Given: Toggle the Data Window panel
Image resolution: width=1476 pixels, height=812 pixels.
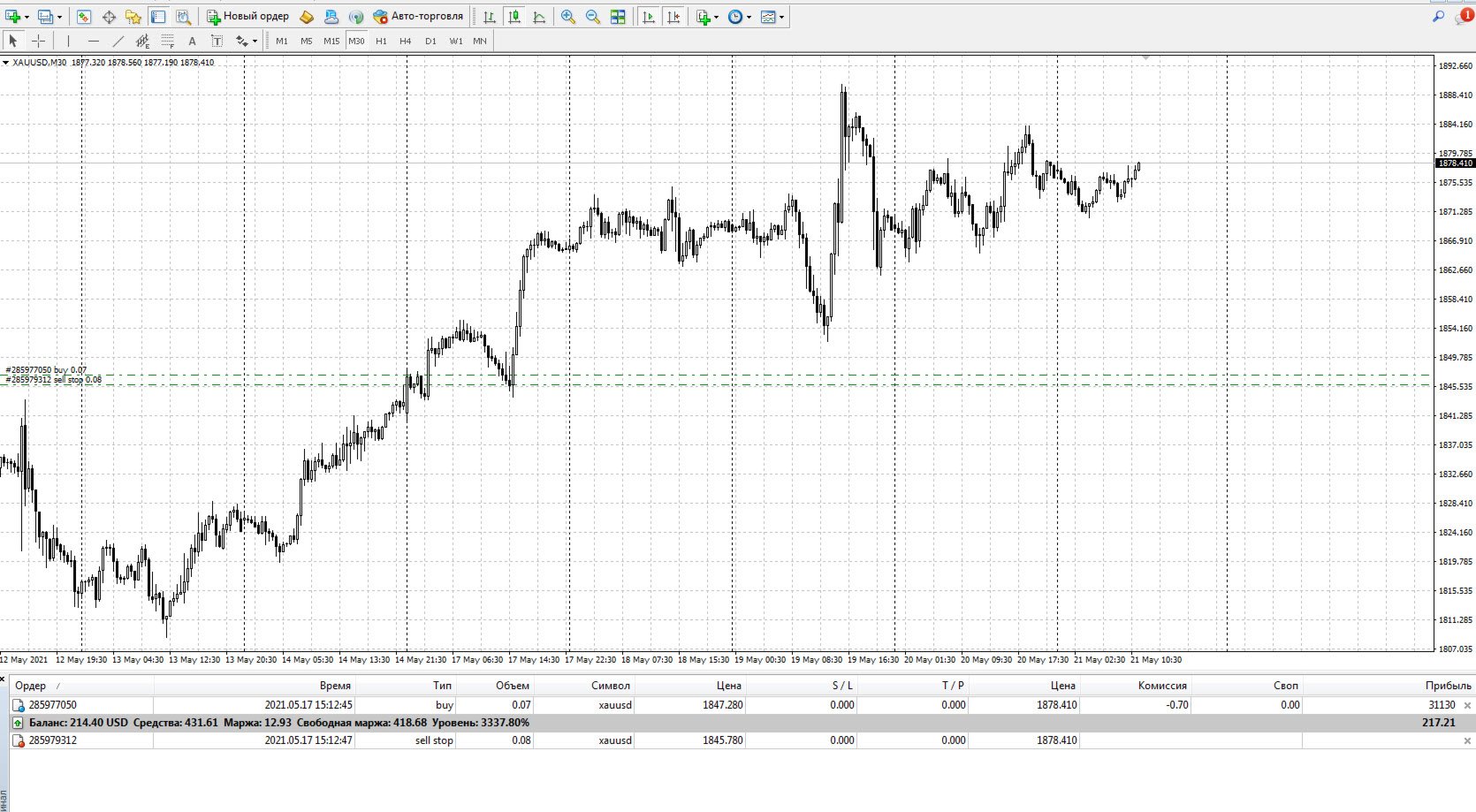Looking at the screenshot, I should (x=108, y=17).
